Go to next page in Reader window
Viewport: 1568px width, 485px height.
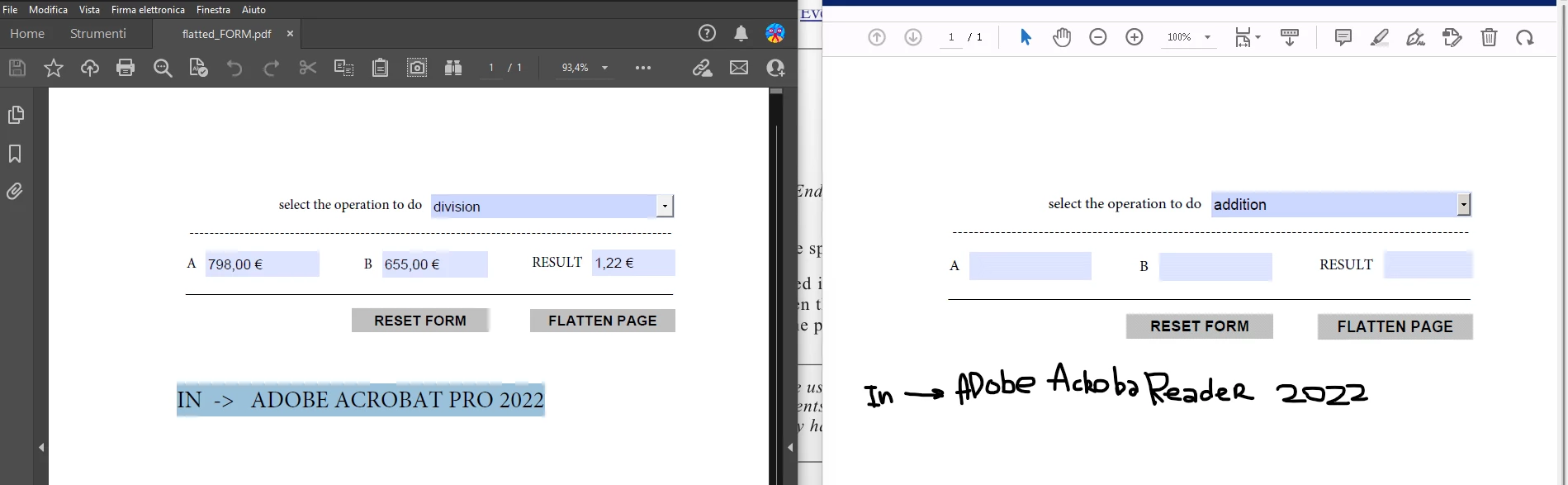pos(913,37)
